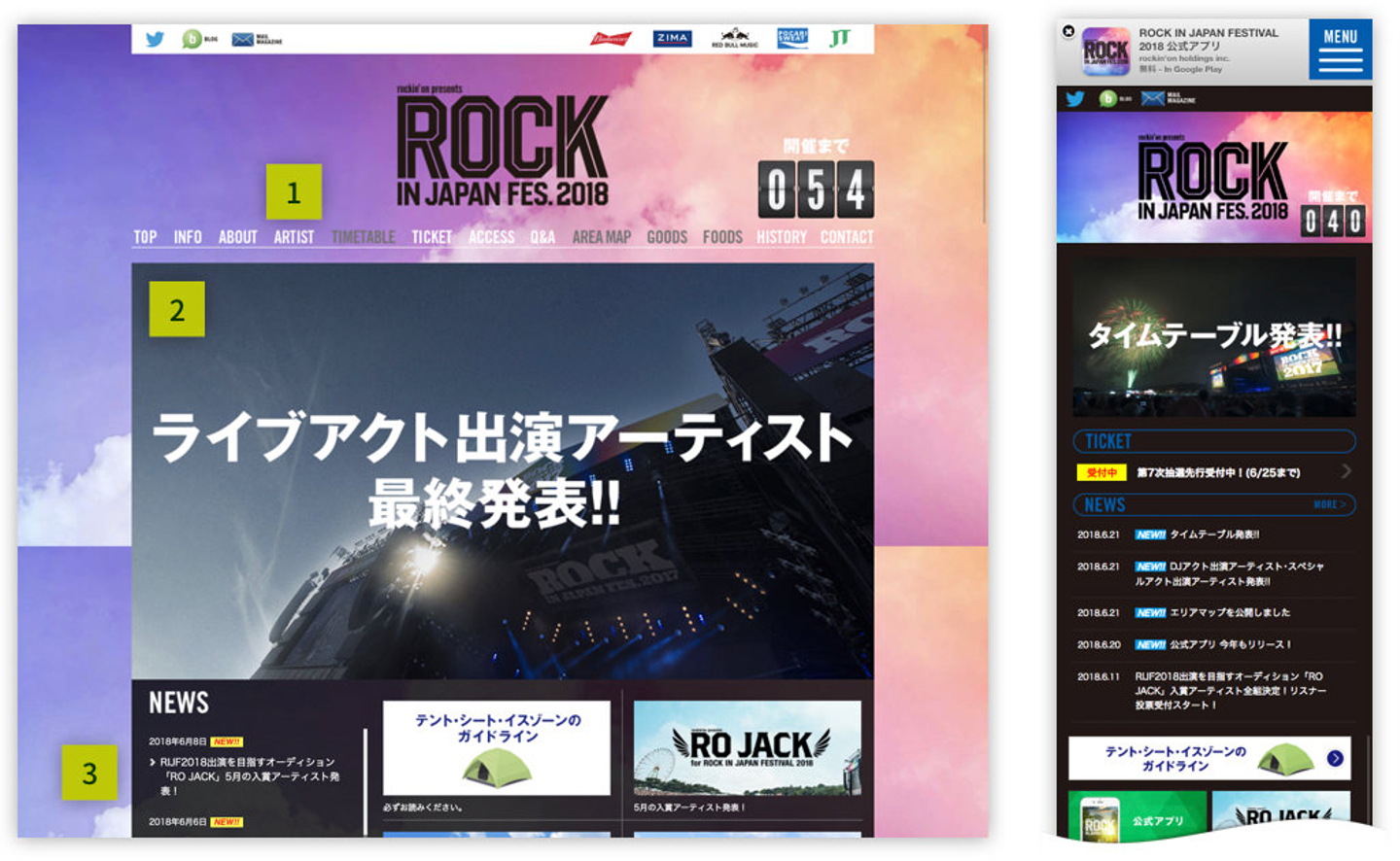Screen dimensions: 1400x861
Task: Click the desktop caption 必ずお読みください。
Action: point(423,808)
